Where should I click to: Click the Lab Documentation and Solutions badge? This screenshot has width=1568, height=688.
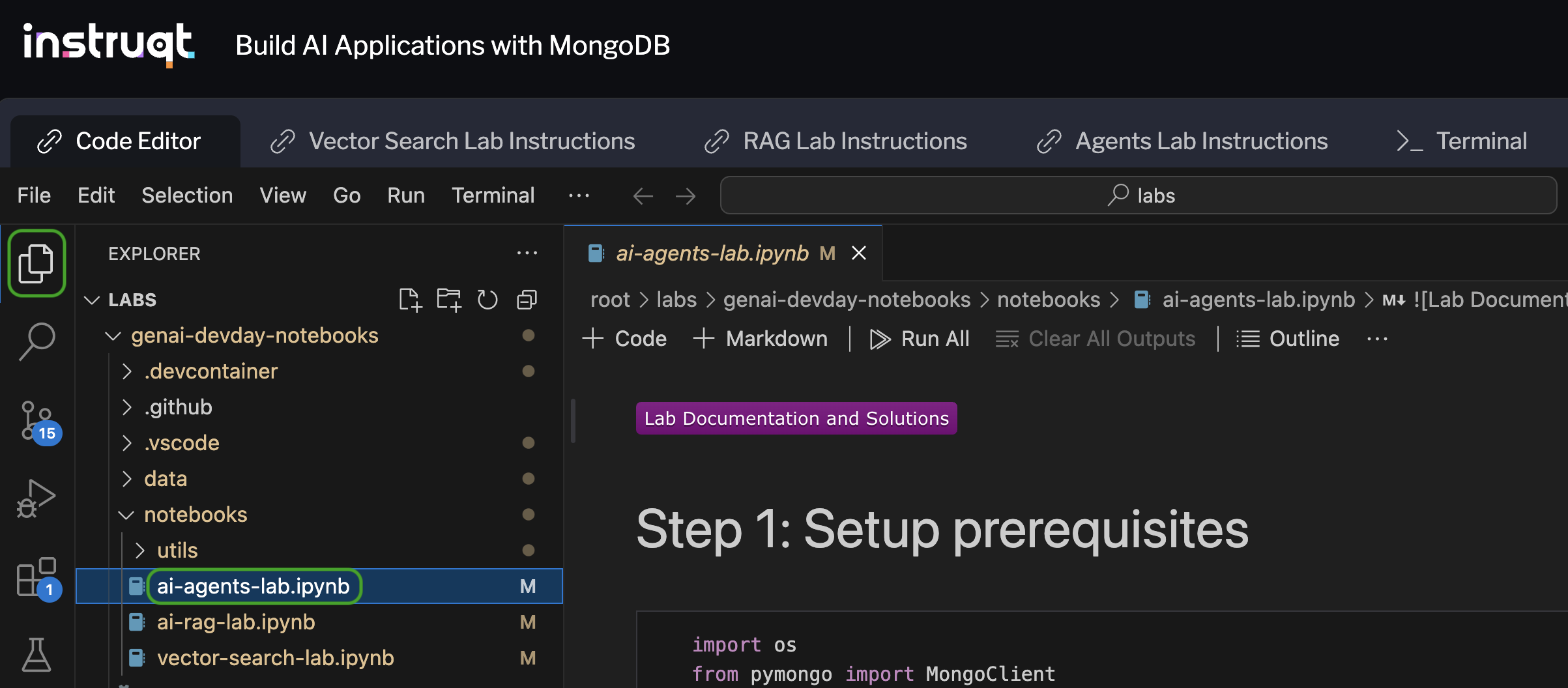coord(796,418)
